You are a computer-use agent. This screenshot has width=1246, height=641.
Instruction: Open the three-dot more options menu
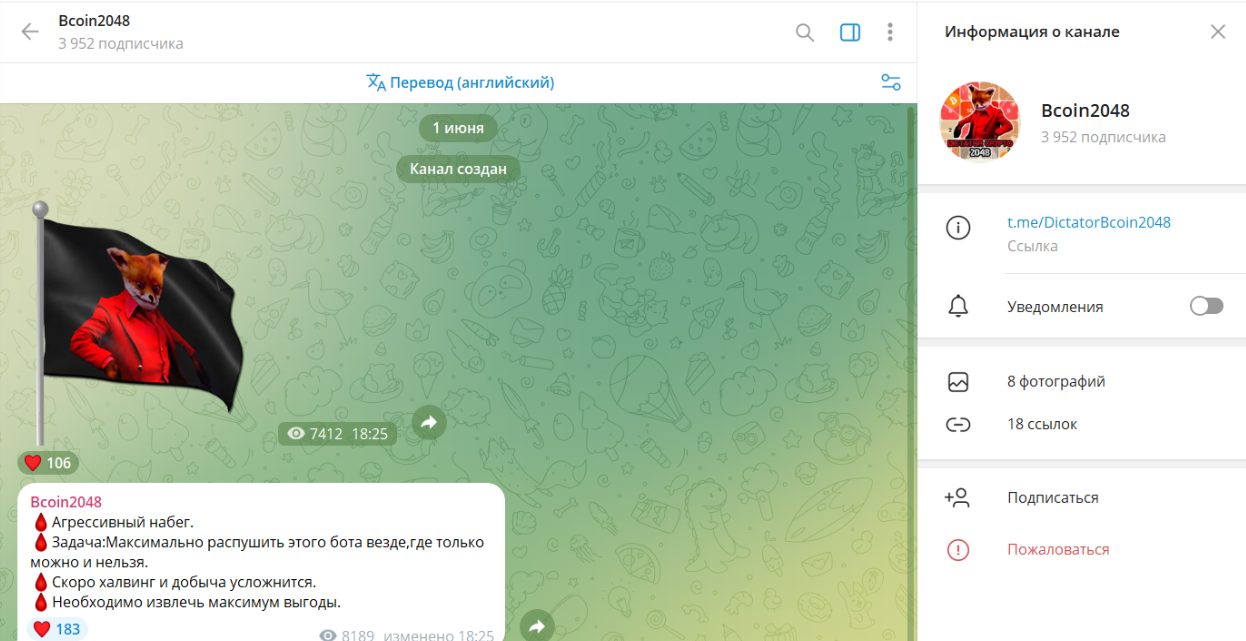click(890, 32)
